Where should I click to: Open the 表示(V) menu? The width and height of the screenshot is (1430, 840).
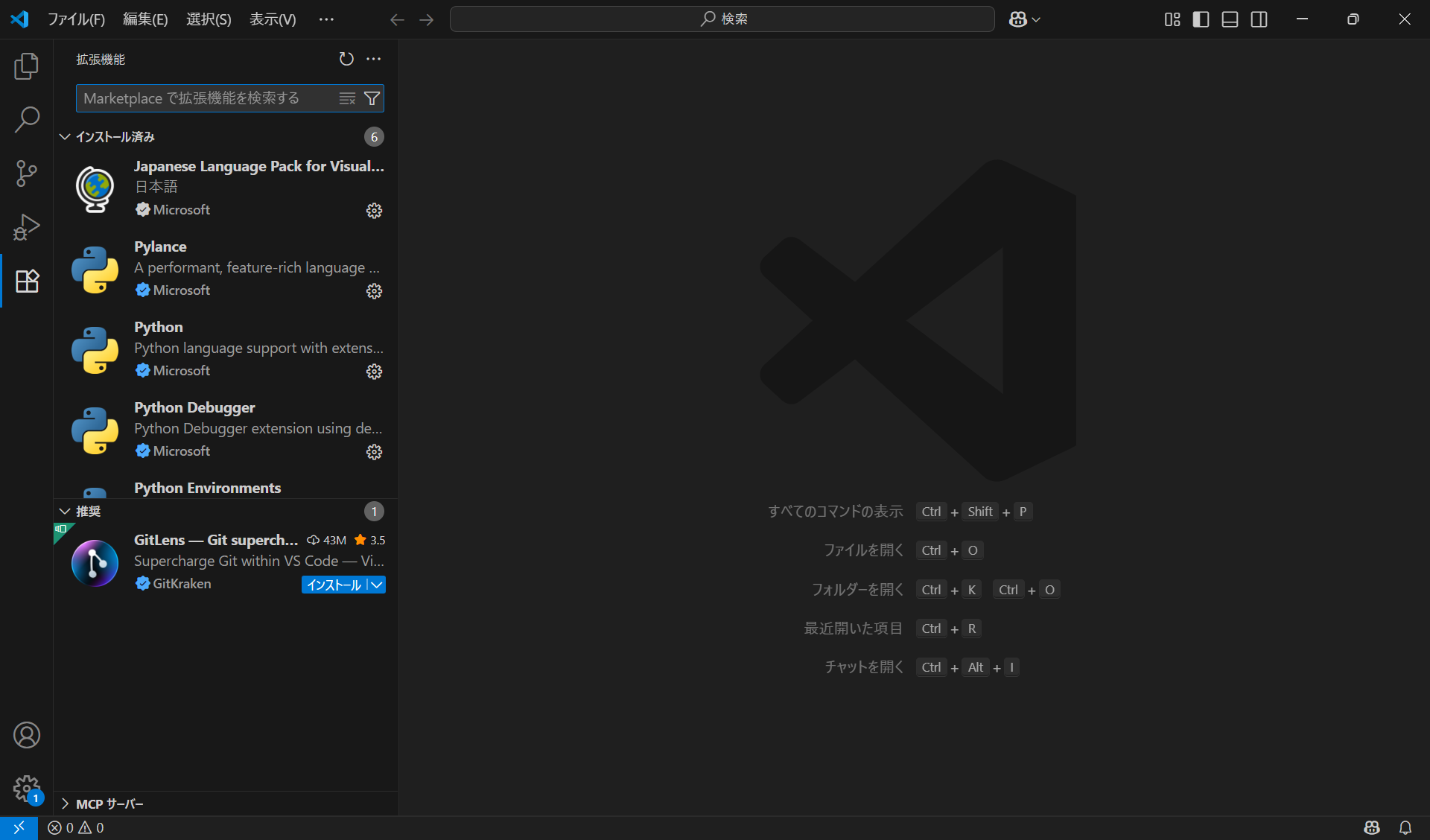[273, 19]
